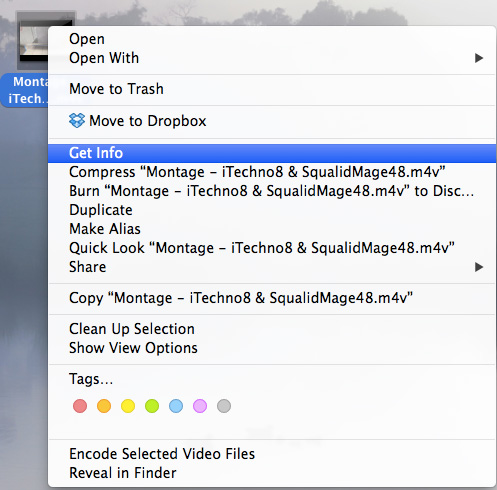This screenshot has height=490, width=497.
Task: Select Show View Options
Action: coord(272,348)
